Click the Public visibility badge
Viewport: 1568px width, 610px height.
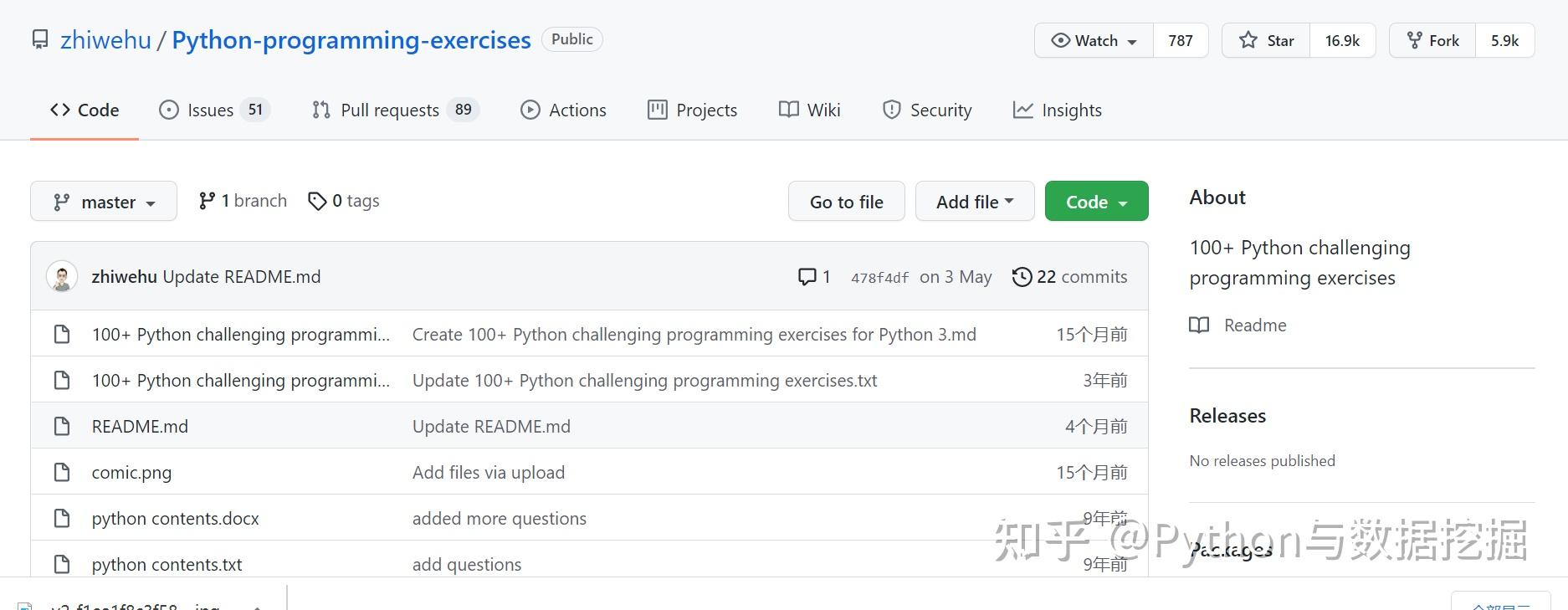572,39
